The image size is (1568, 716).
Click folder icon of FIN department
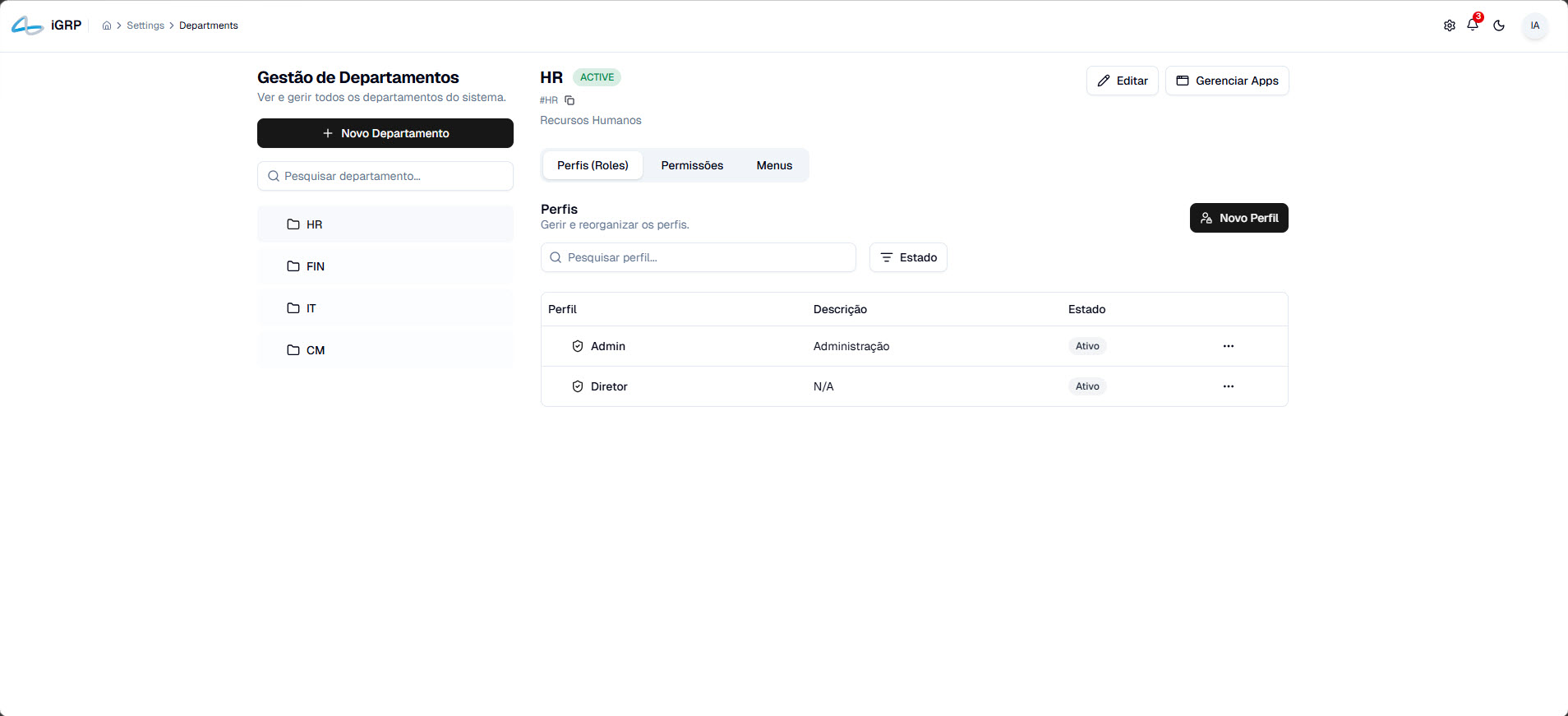coord(293,266)
